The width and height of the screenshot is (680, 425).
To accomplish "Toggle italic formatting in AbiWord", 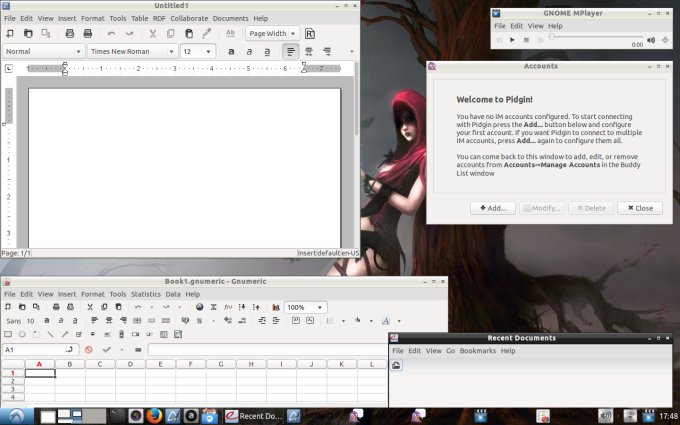I will (x=250, y=51).
